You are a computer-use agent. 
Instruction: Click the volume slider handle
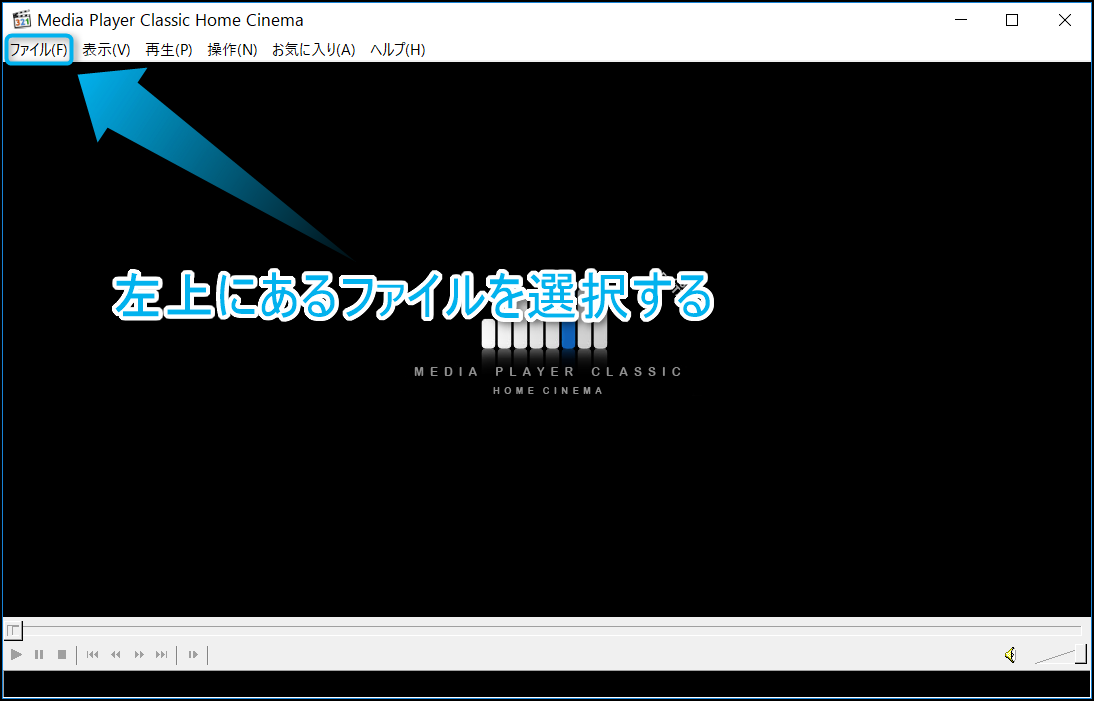point(1080,655)
